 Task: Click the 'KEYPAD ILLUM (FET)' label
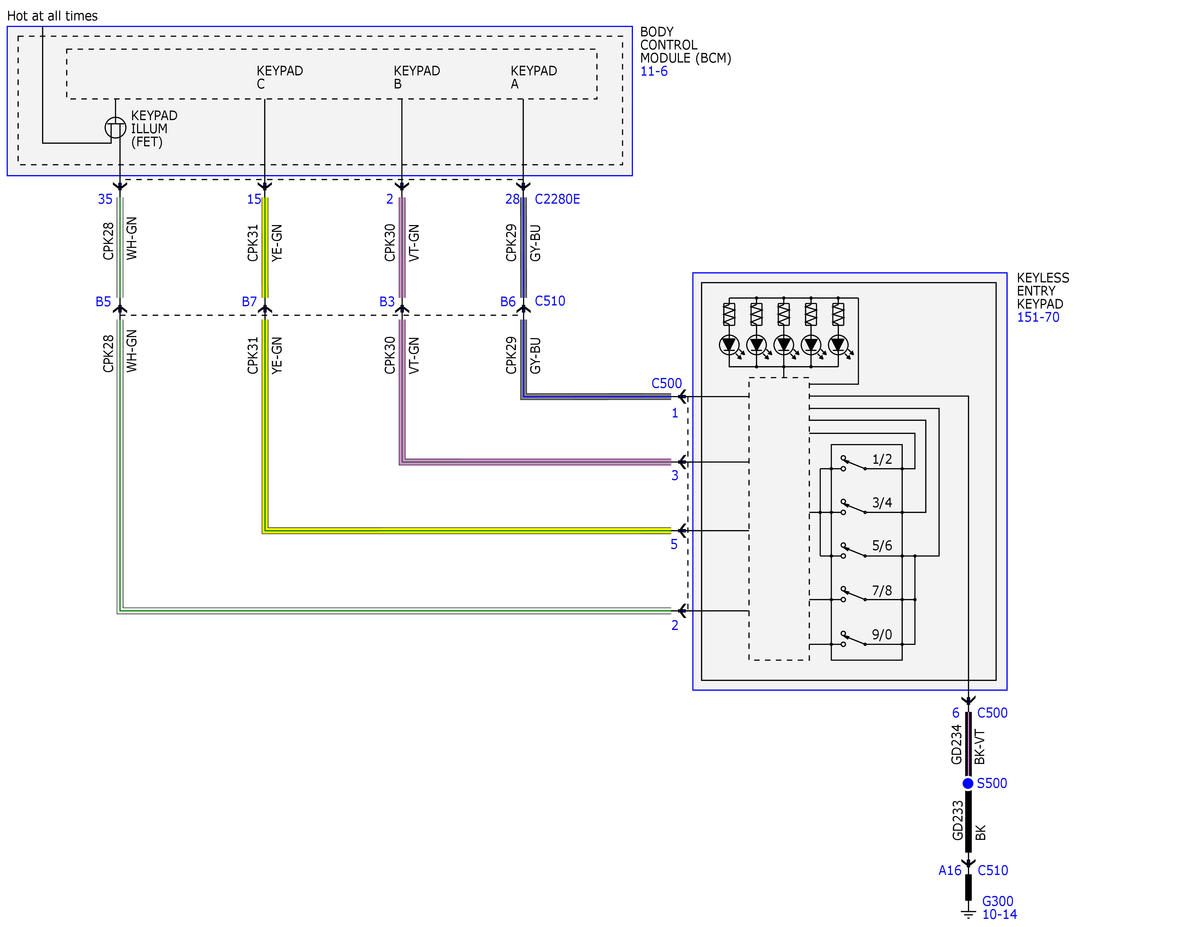(154, 128)
